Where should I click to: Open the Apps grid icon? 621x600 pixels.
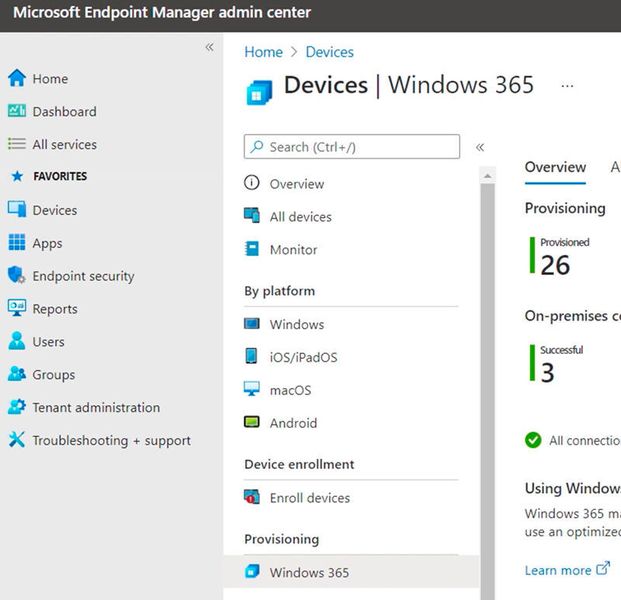coord(17,242)
